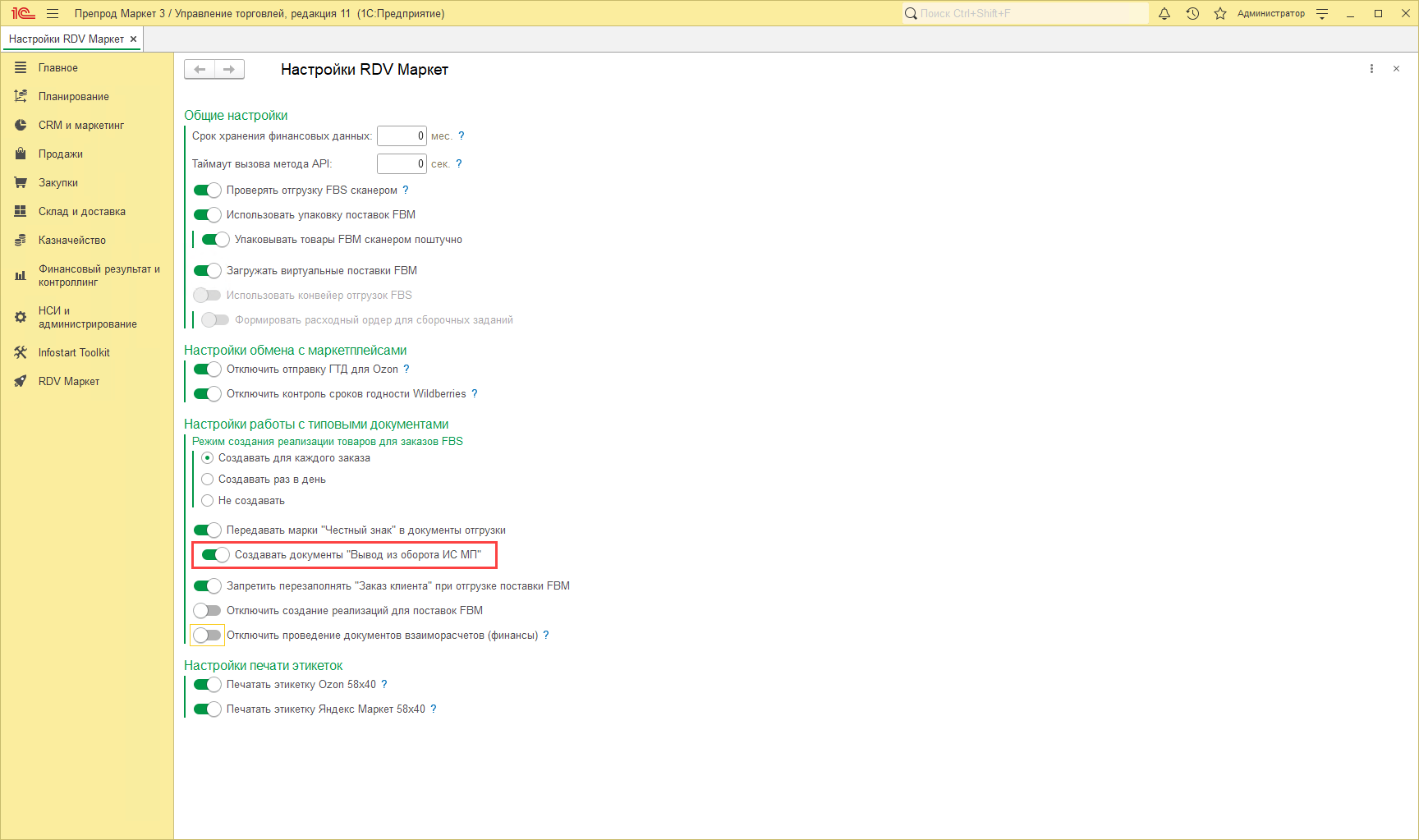Click the Казначейство coins icon

(x=21, y=240)
